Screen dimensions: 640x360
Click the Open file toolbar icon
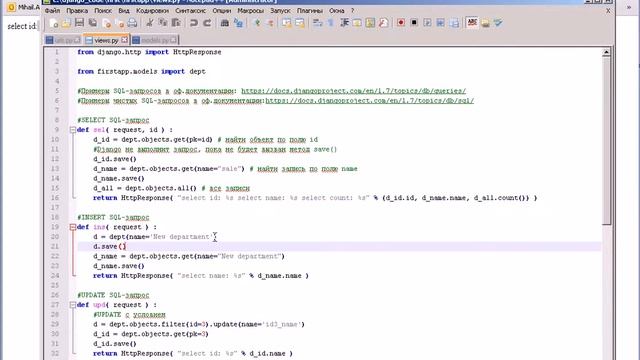[x=66, y=23]
